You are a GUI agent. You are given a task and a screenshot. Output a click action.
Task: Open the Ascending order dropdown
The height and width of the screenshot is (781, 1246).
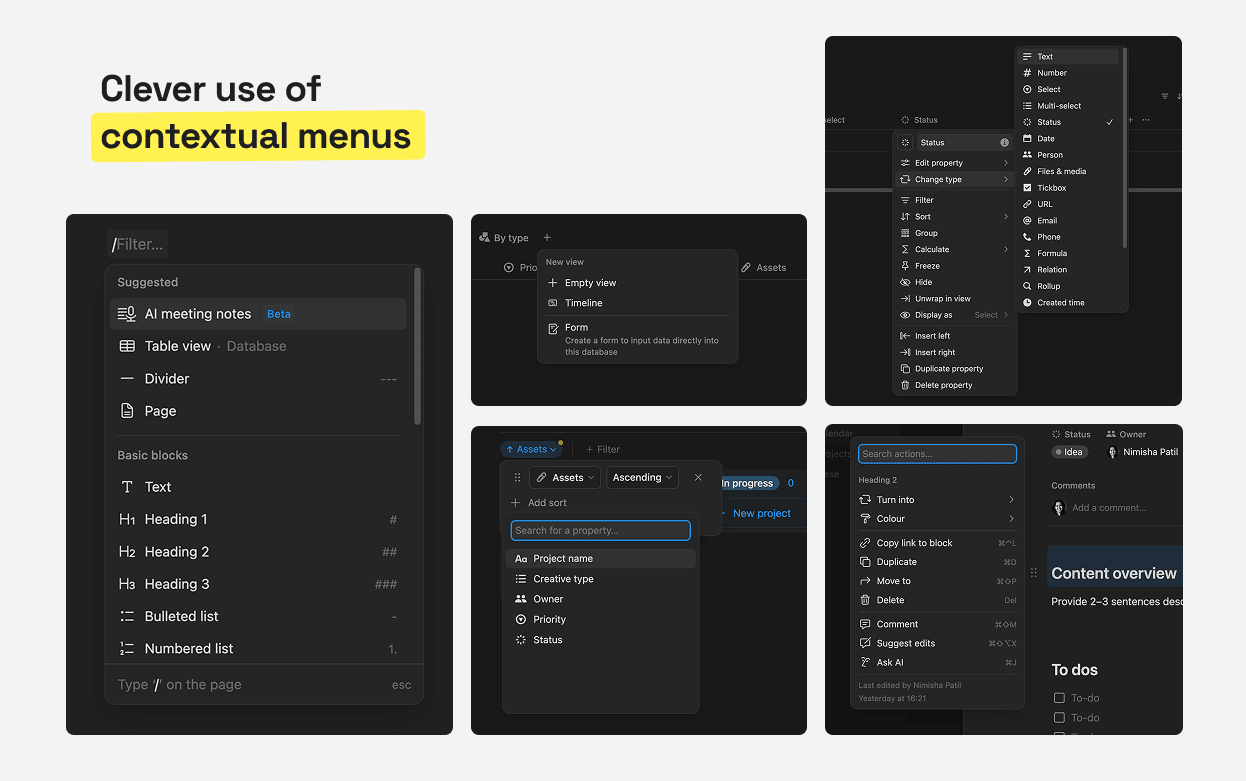tap(642, 478)
